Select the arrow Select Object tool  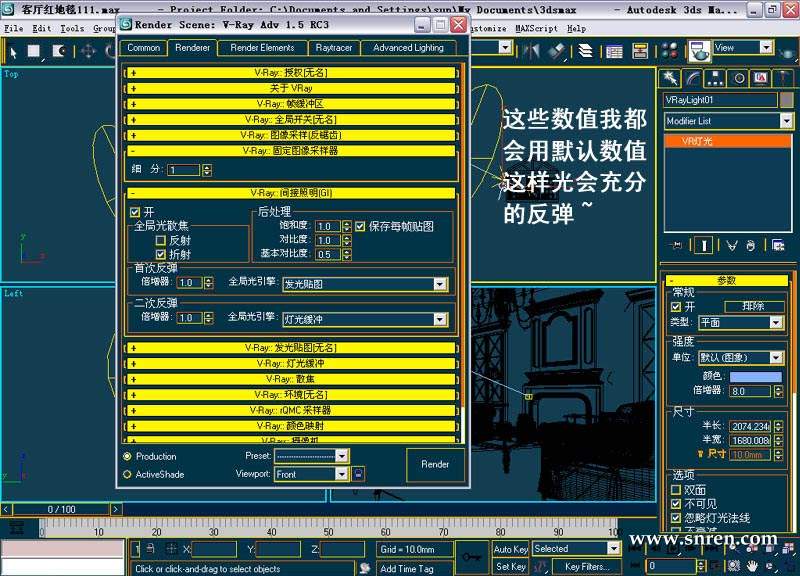(13, 52)
